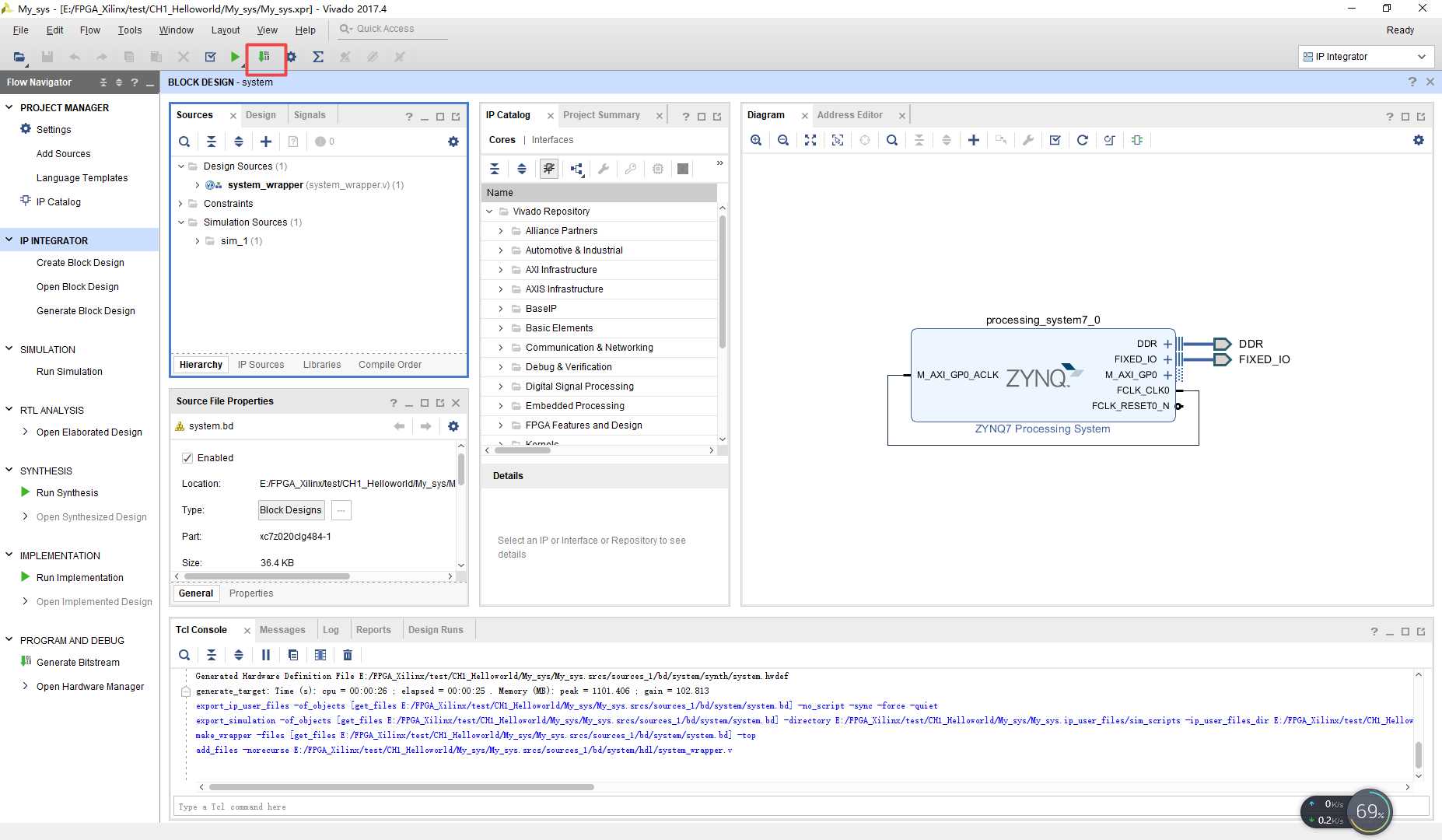Zoom fit the Diagram view
Image resolution: width=1442 pixels, height=840 pixels.
click(810, 140)
